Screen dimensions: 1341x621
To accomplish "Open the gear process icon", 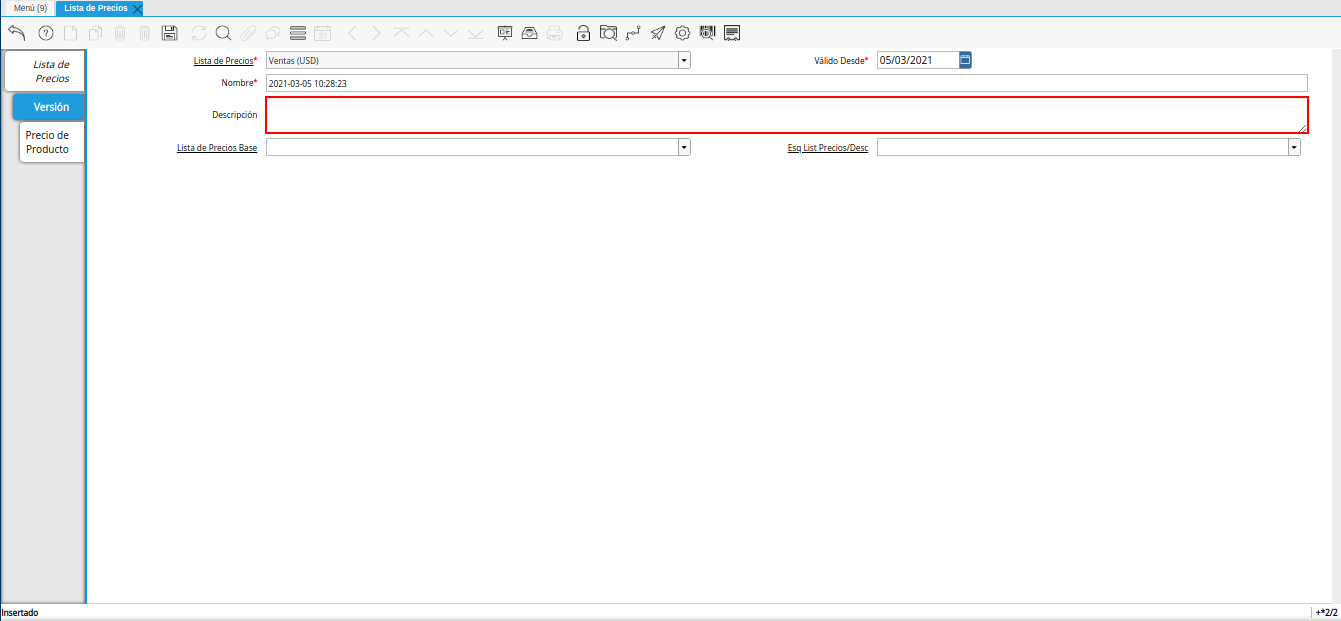I will pos(682,33).
